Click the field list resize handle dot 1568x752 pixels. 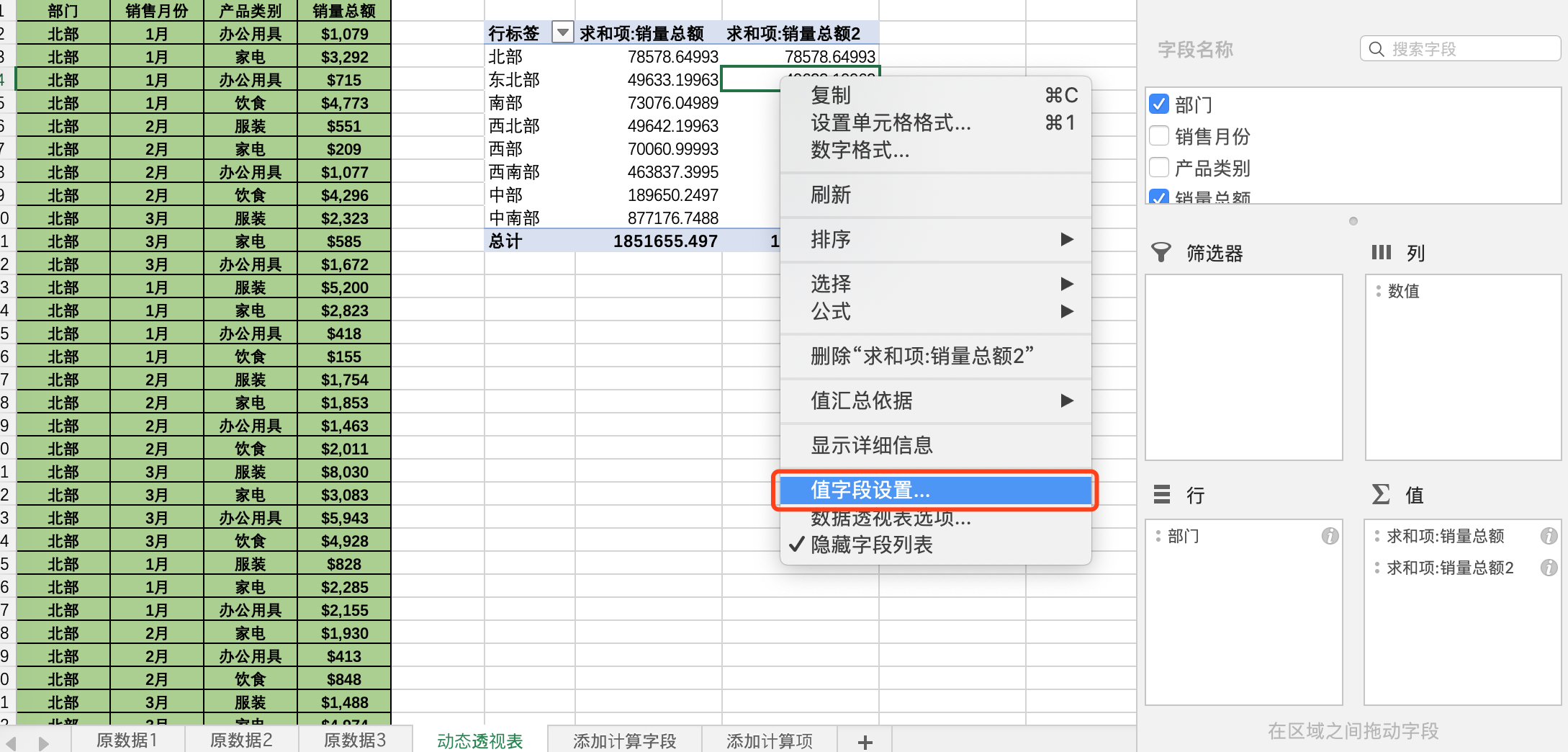coord(1353,221)
